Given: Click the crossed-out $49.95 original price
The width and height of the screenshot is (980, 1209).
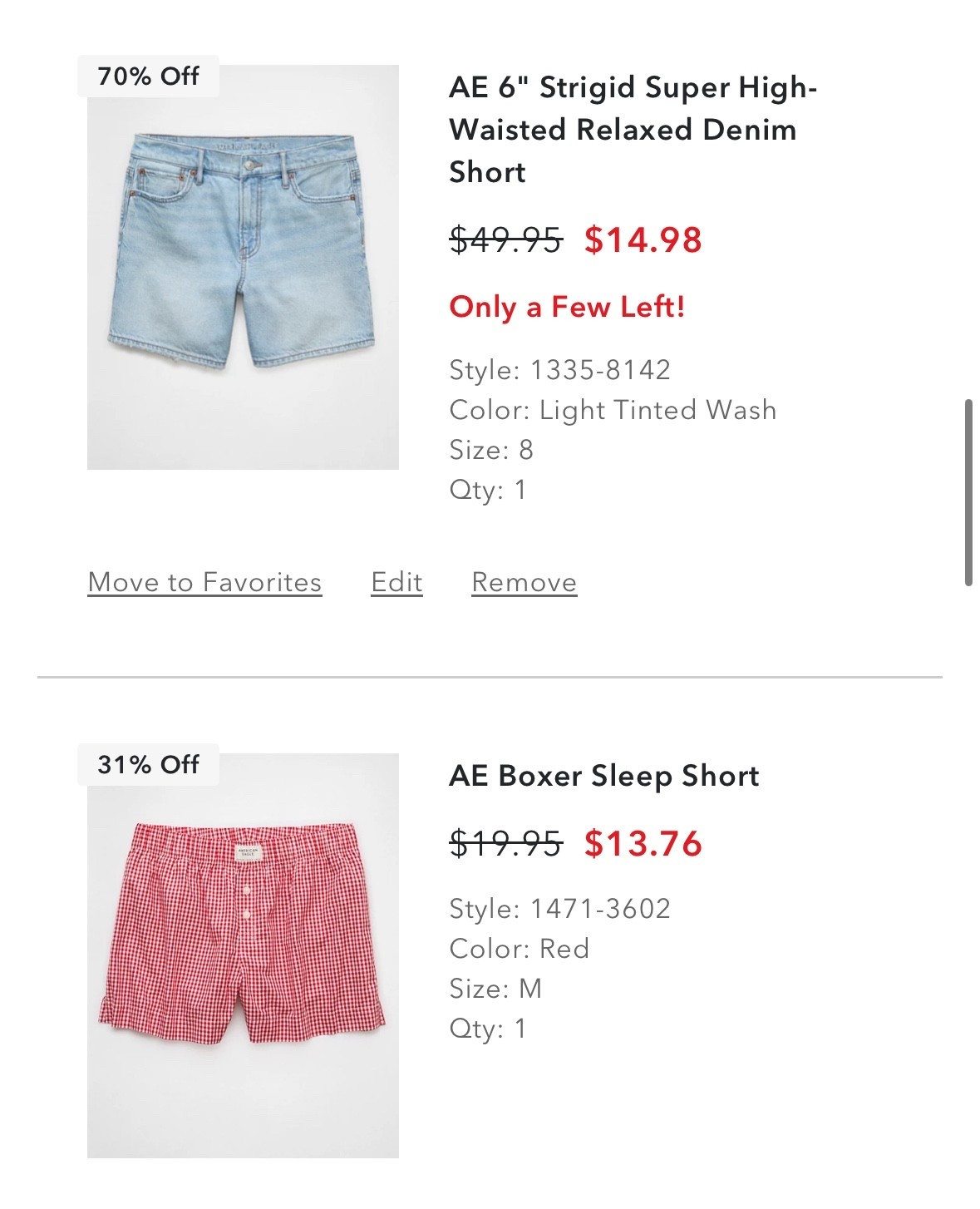Looking at the screenshot, I should coord(505,239).
